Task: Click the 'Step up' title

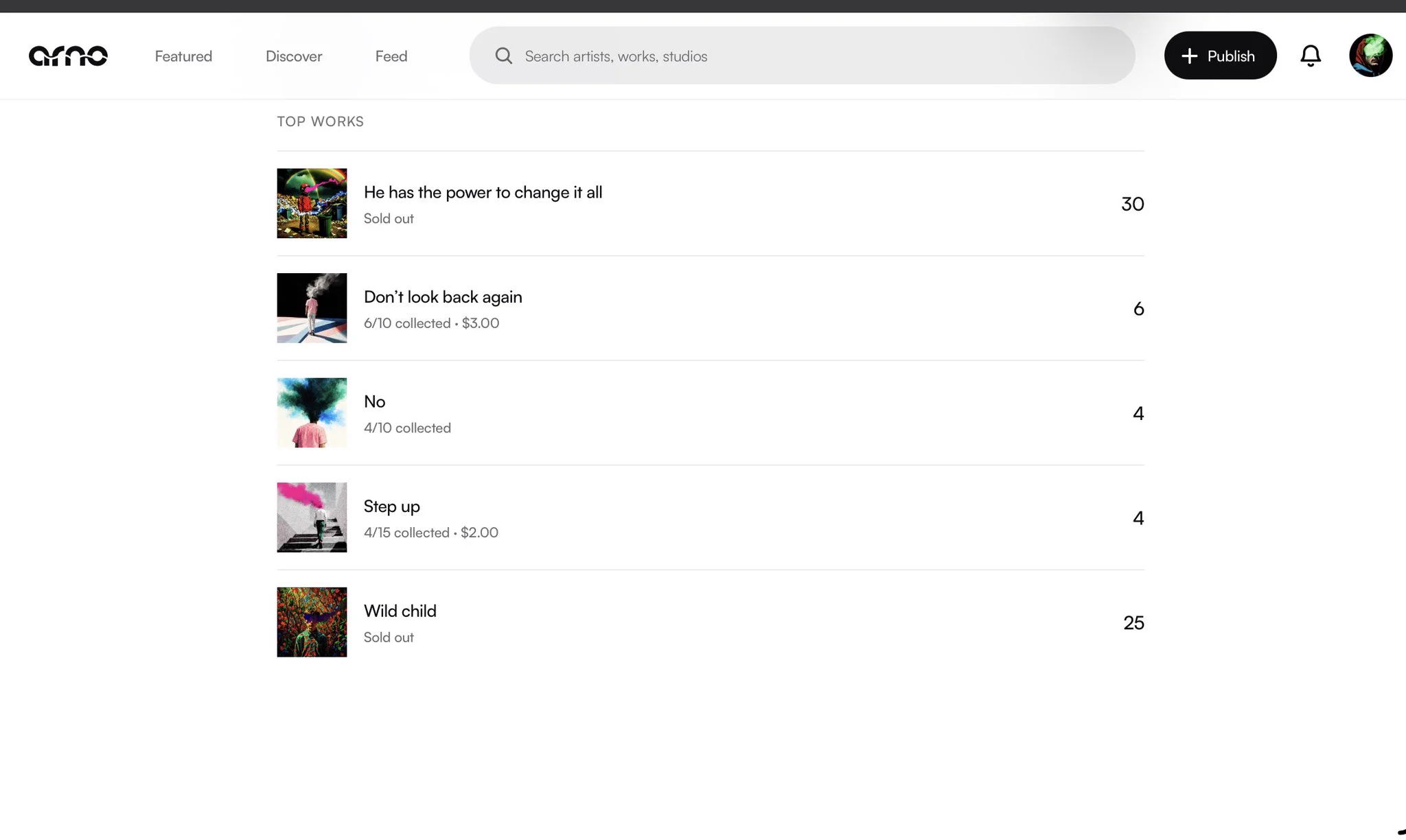Action: click(391, 506)
